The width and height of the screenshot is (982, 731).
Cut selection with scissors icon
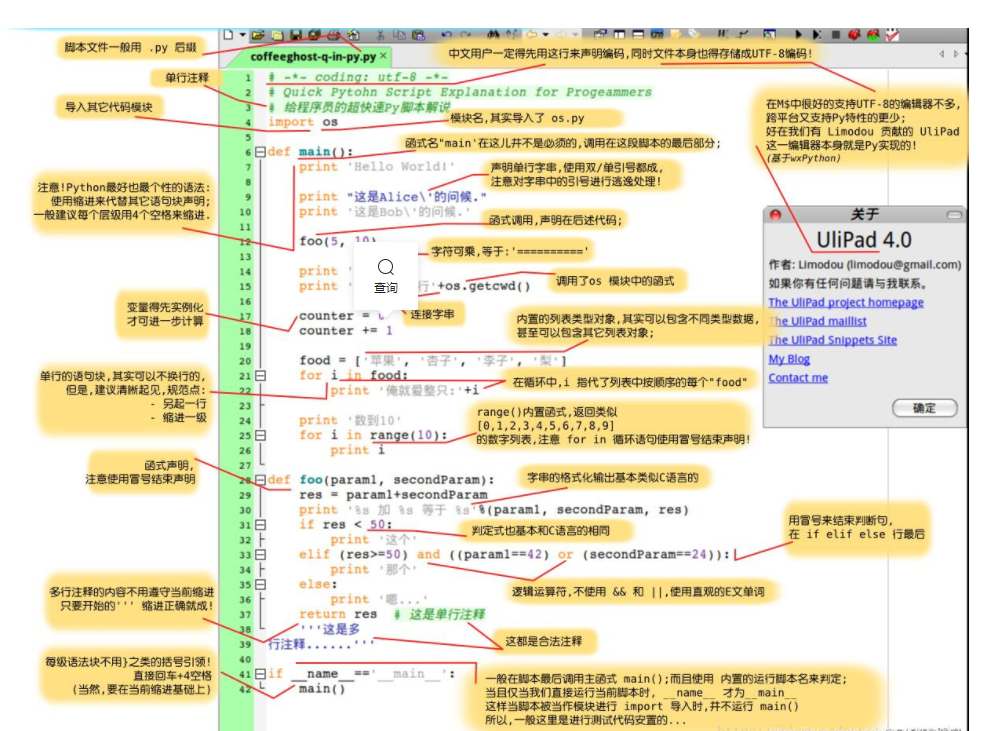(x=380, y=35)
